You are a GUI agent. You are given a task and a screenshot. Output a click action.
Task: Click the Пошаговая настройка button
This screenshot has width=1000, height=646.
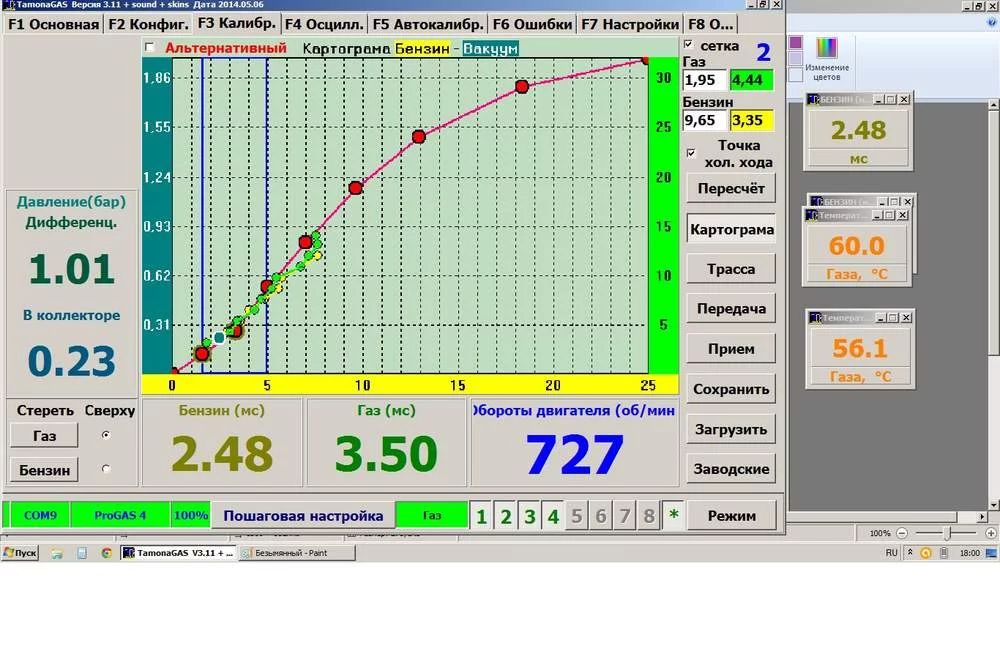302,516
